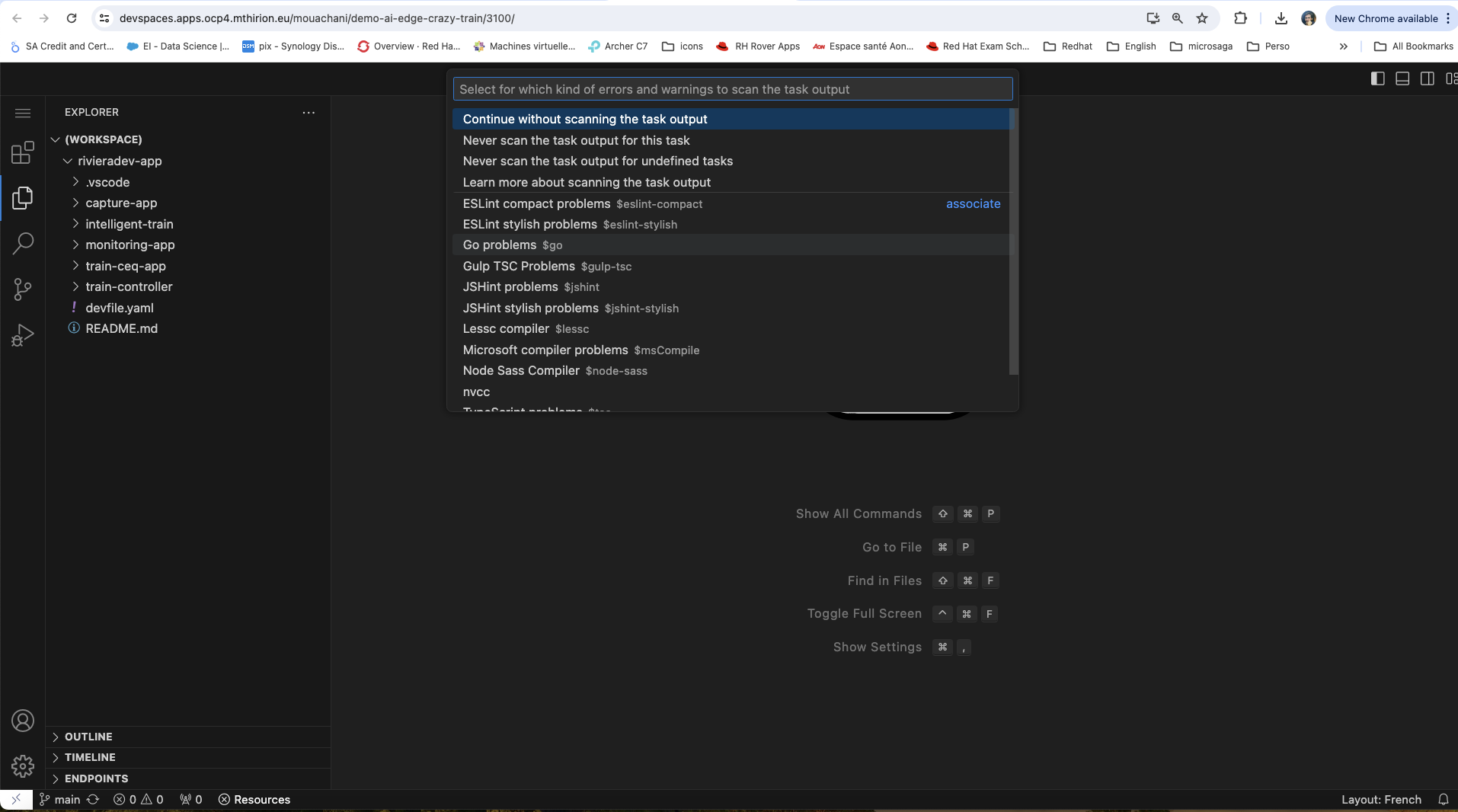Select Continue without scanning the task output

[x=585, y=119]
